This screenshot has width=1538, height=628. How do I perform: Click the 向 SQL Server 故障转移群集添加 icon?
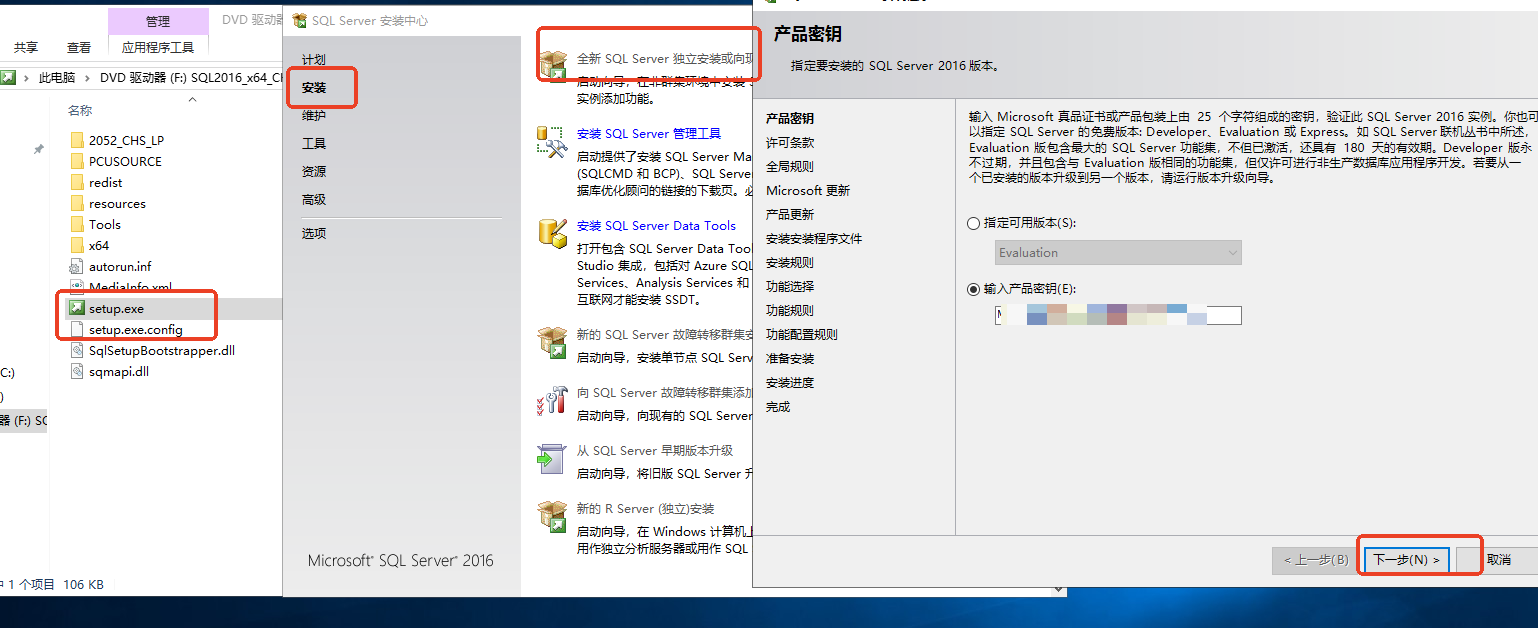pyautogui.click(x=553, y=400)
